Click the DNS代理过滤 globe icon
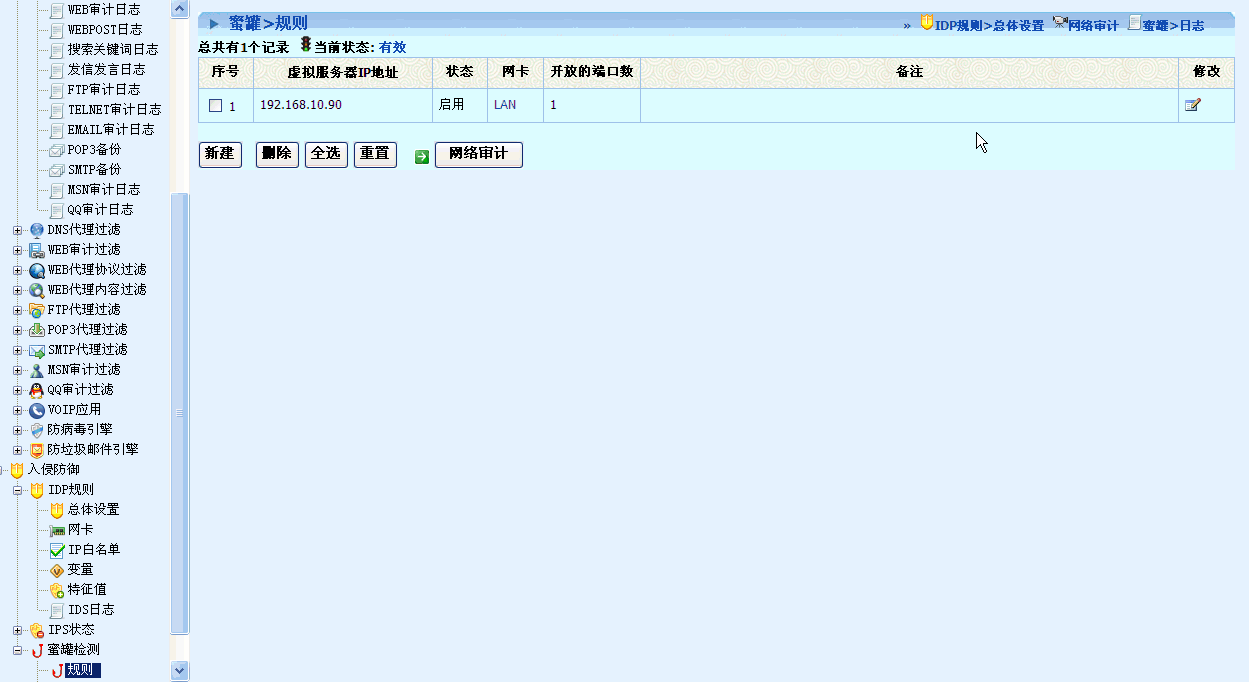Viewport: 1249px width, 682px height. click(x=37, y=230)
